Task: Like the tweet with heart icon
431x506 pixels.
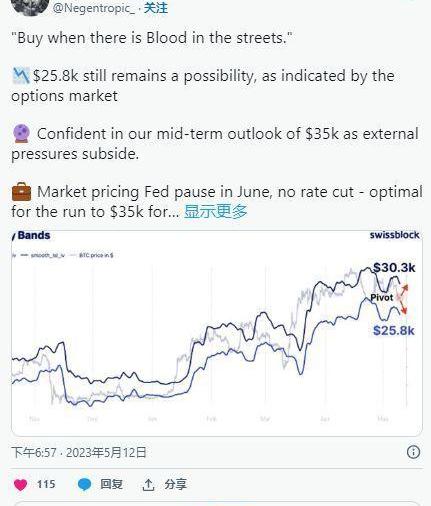Action: [20, 484]
